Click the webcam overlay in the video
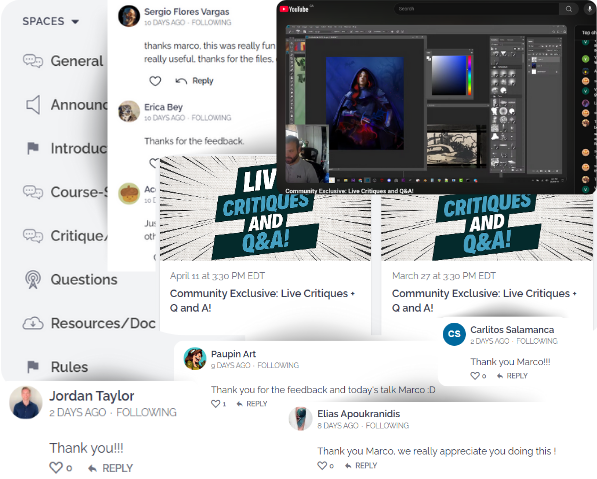Screen dimensions: 597x479 [x=307, y=154]
